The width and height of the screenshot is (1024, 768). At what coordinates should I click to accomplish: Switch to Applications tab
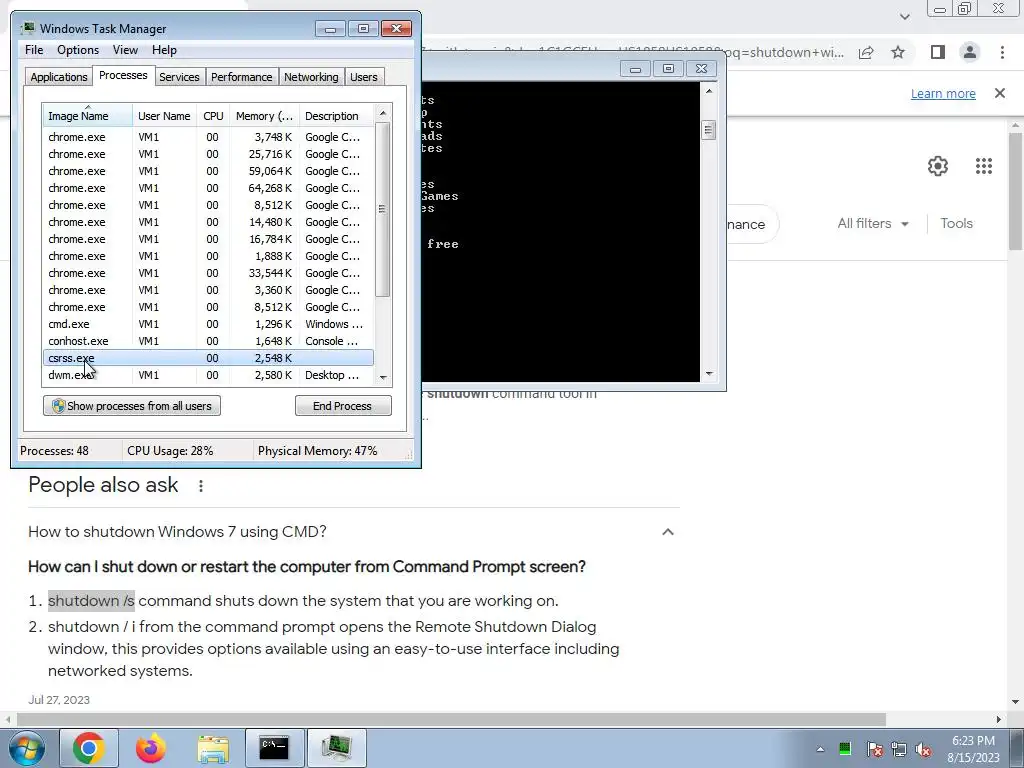(x=59, y=77)
